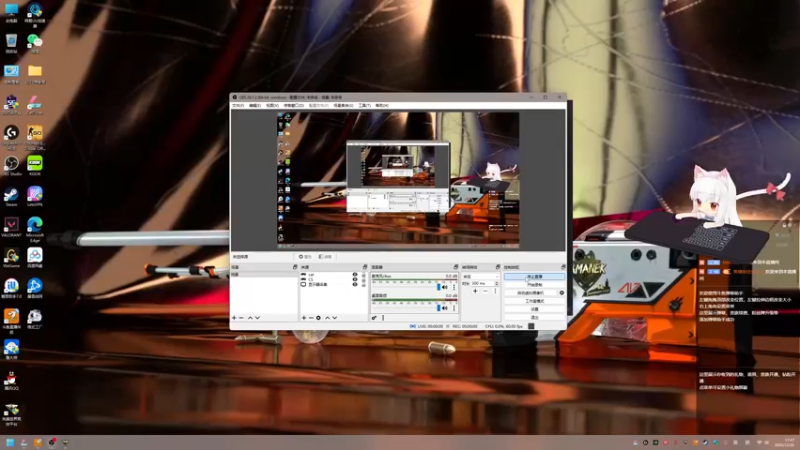Add a new scene with the plus button
This screenshot has height=450, width=800.
coord(234,318)
